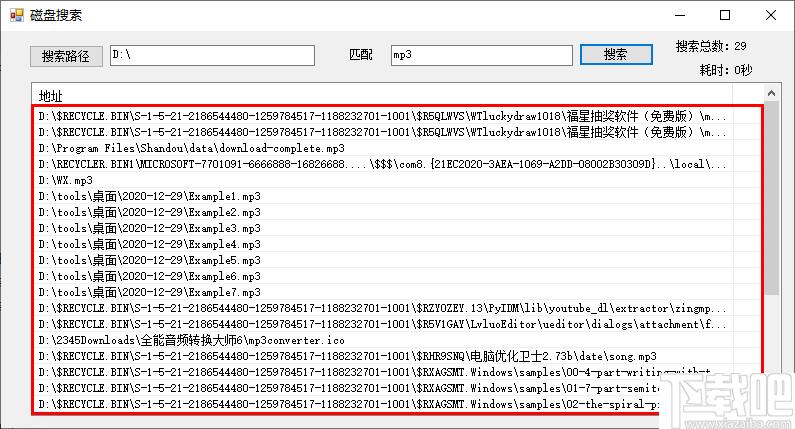Select the song.mp3 result row

pyautogui.click(x=383, y=356)
